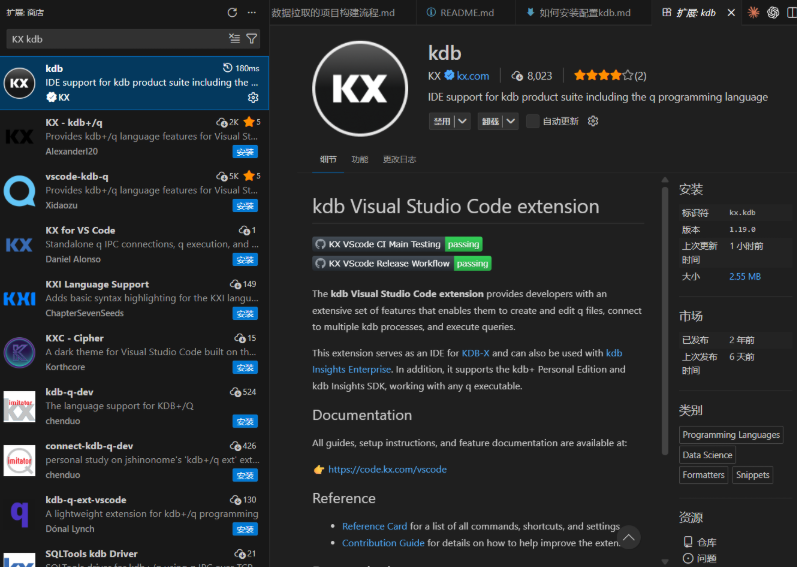Close the 扩展: kdb tab
The width and height of the screenshot is (797, 567).
click(x=731, y=13)
